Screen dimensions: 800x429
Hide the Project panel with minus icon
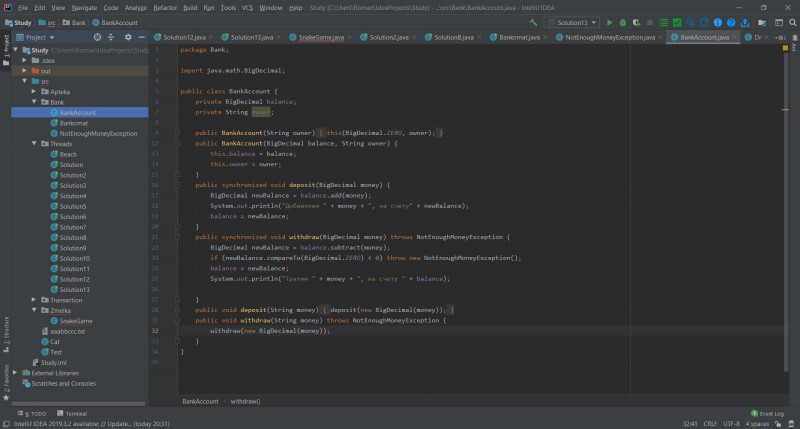(x=141, y=37)
